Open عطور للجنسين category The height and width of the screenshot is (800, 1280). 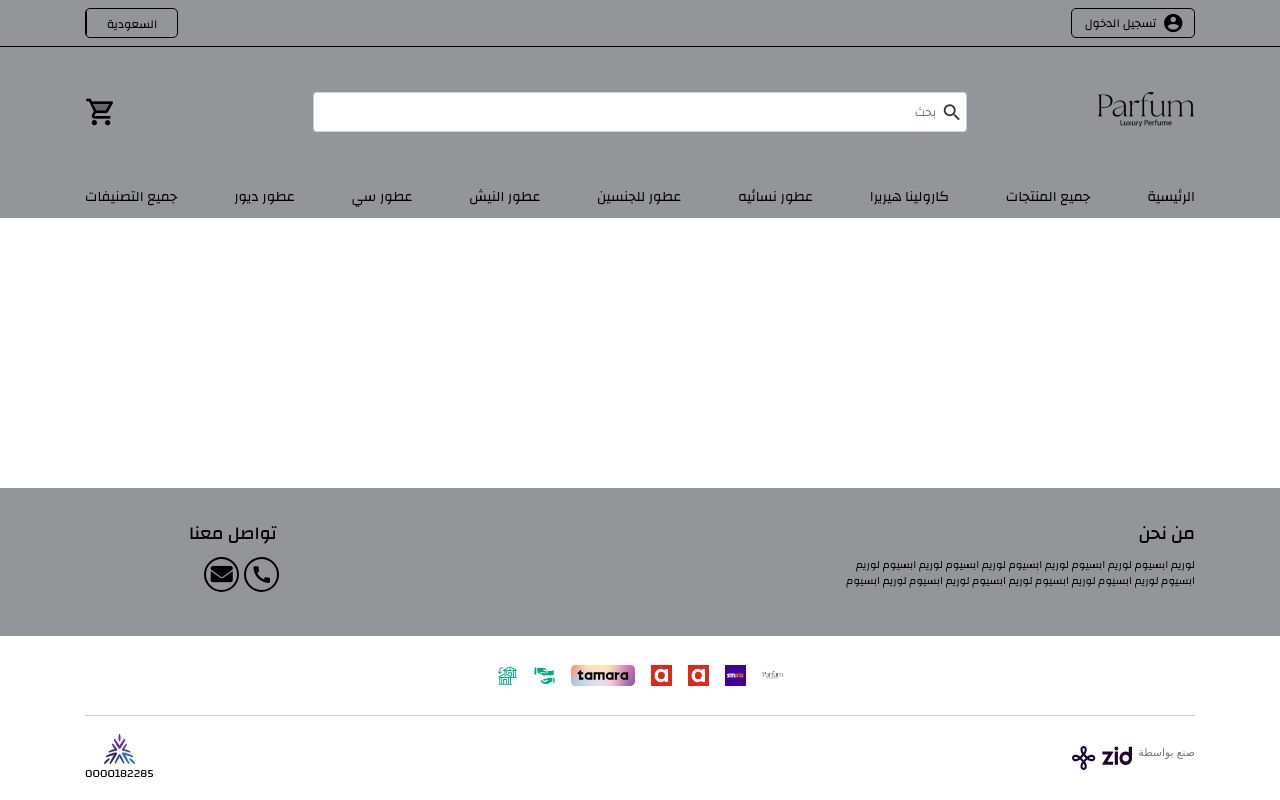coord(639,196)
